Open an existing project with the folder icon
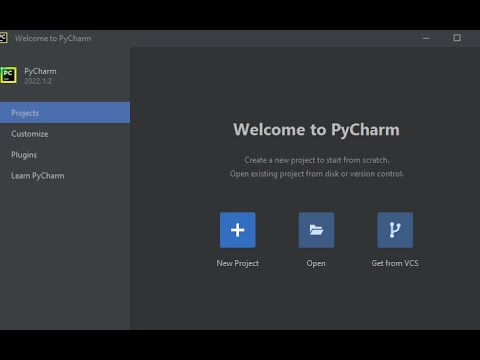Screen dimensions: 480x360 pos(316,230)
